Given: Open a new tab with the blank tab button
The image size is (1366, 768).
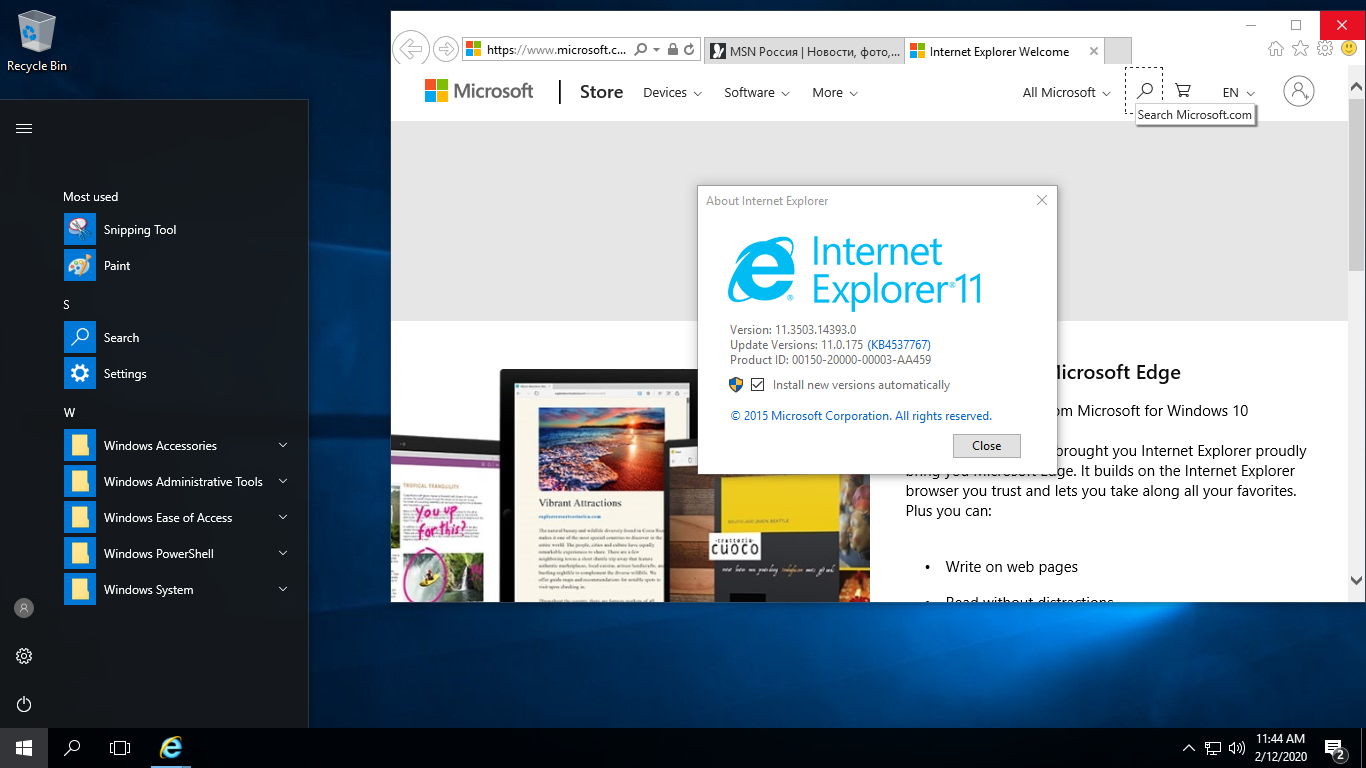Looking at the screenshot, I should [1119, 51].
